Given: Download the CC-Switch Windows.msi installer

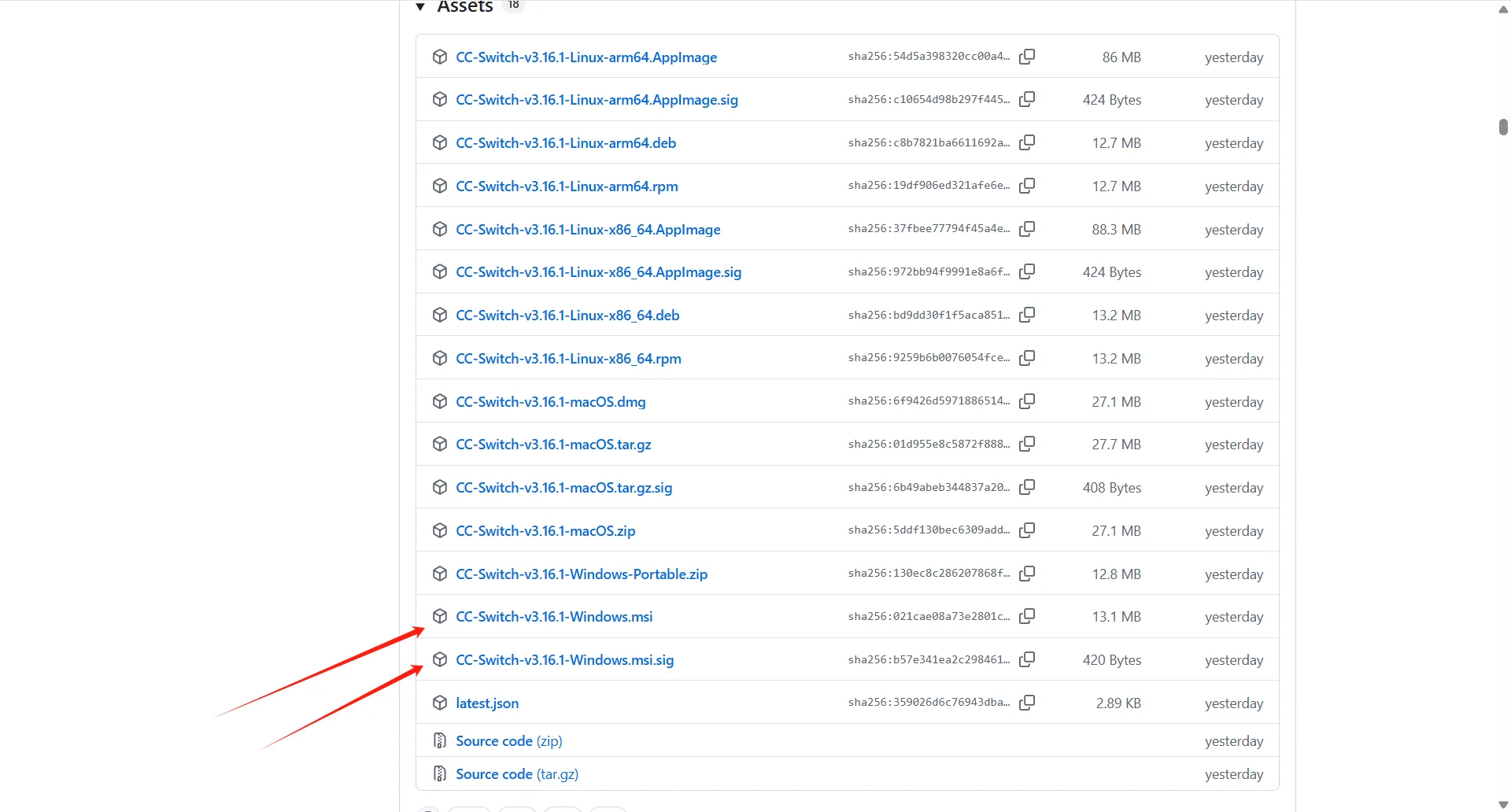Looking at the screenshot, I should (554, 617).
